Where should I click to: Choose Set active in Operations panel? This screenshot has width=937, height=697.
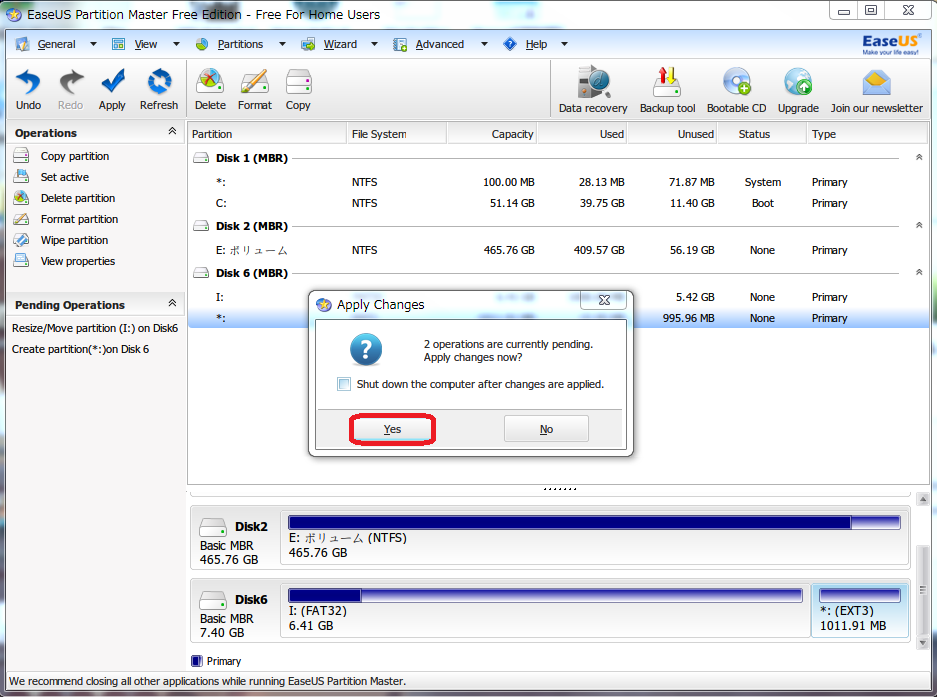coord(65,177)
